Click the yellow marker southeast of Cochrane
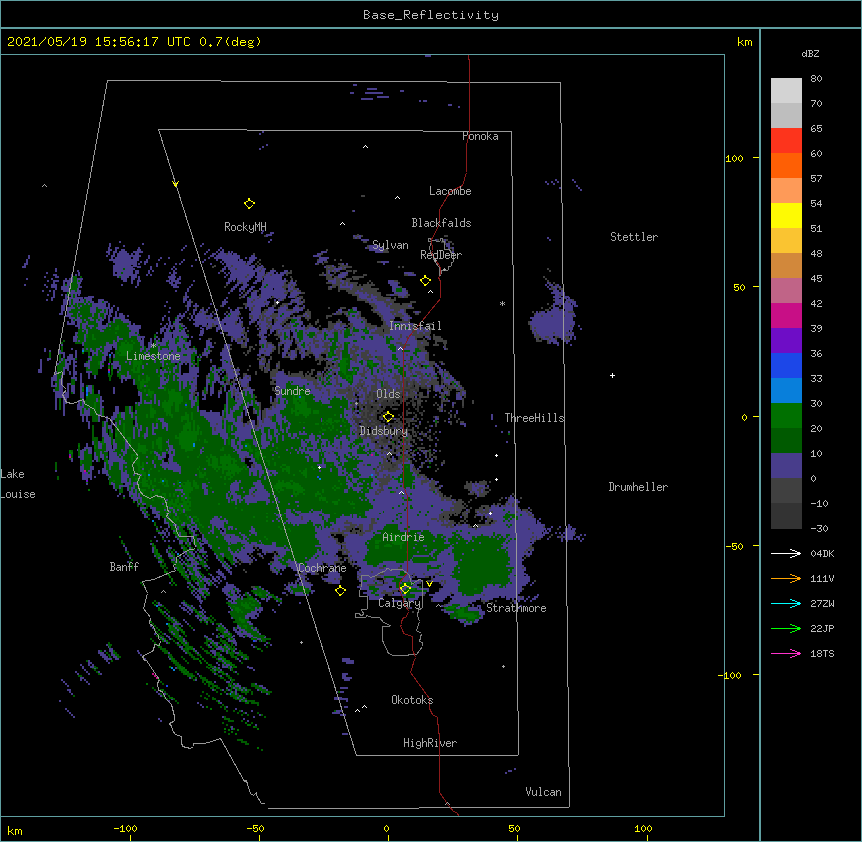Image resolution: width=862 pixels, height=842 pixels. pyautogui.click(x=340, y=591)
